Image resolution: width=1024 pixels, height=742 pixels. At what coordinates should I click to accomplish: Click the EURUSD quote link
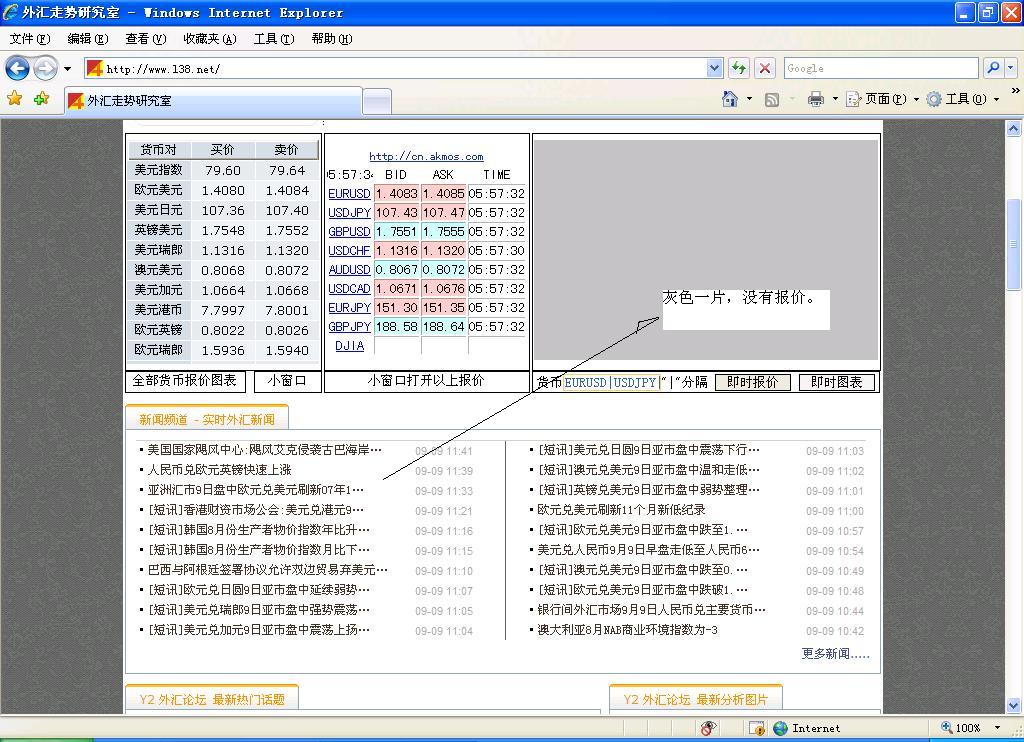(x=349, y=194)
